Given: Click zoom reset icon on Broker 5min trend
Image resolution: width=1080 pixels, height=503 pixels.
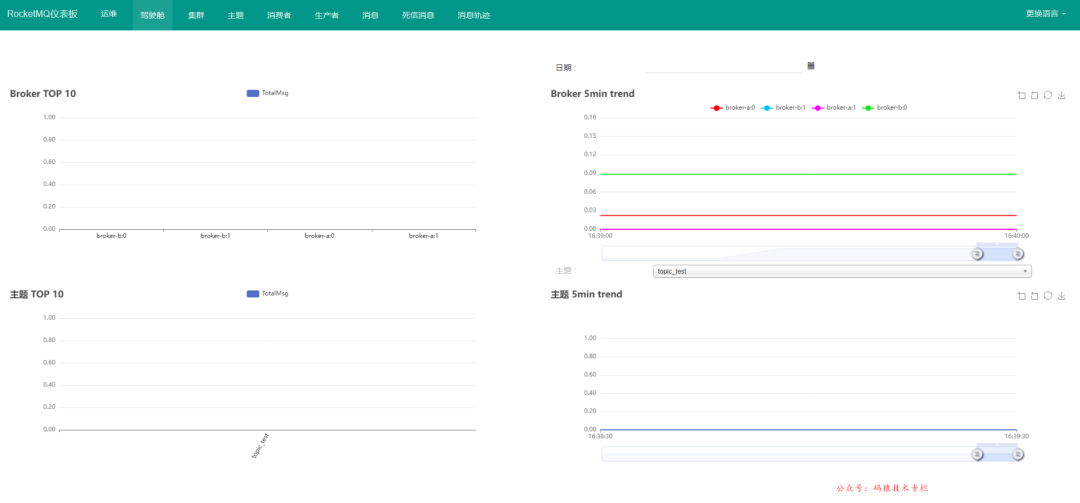Looking at the screenshot, I should 1034,96.
